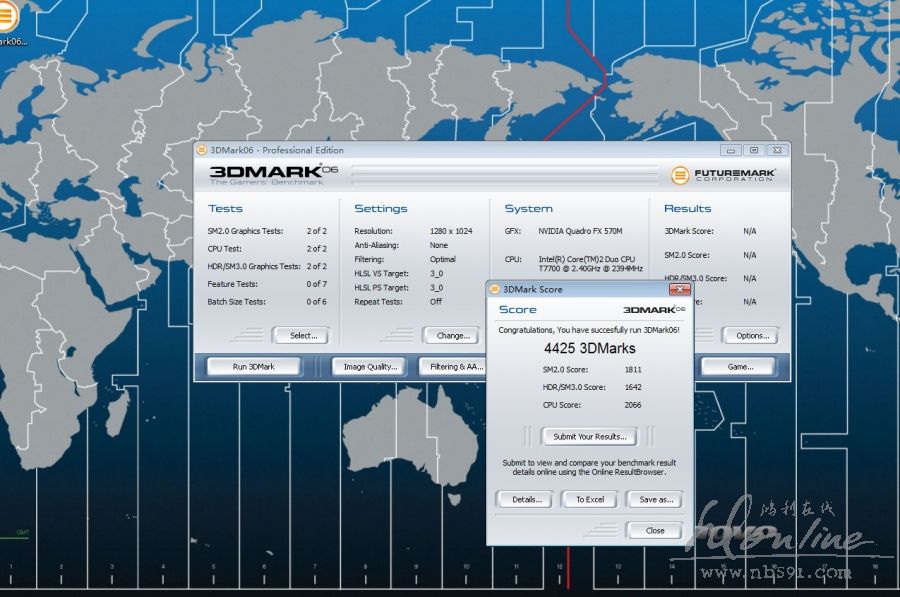The image size is (900, 597).
Task: Maximize the 3DMark06 Professional Edition window
Action: 753,150
